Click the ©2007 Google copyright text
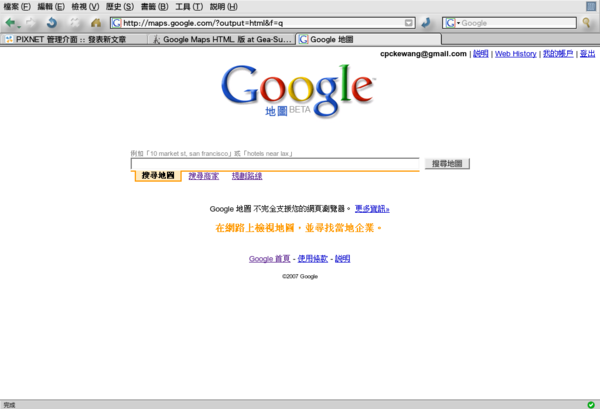Viewport: 600px width, 409px height. (x=300, y=276)
